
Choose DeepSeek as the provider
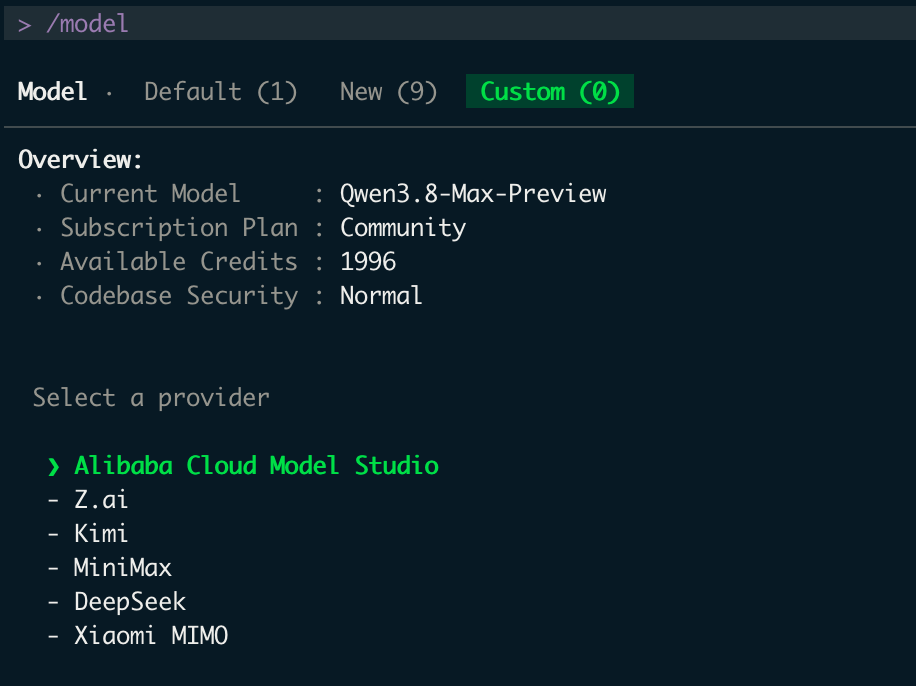tap(130, 602)
